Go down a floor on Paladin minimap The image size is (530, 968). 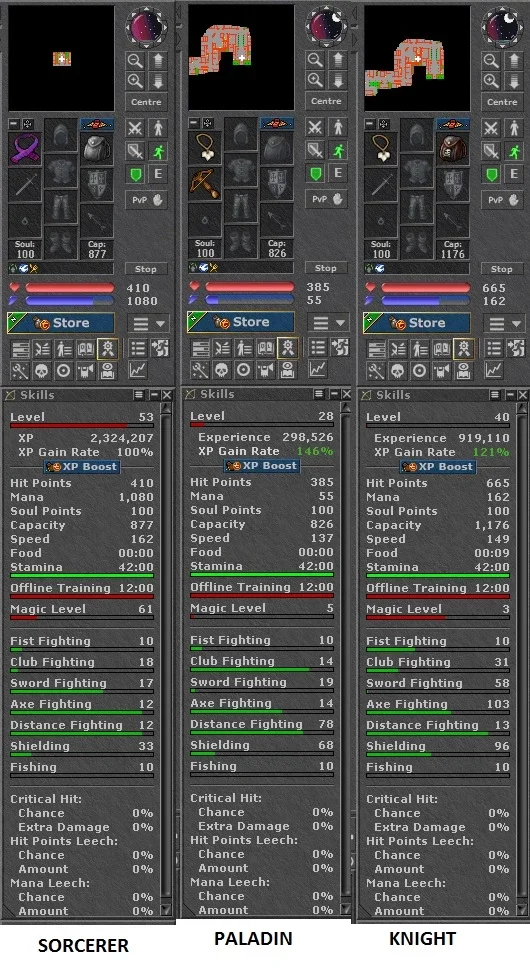click(337, 80)
